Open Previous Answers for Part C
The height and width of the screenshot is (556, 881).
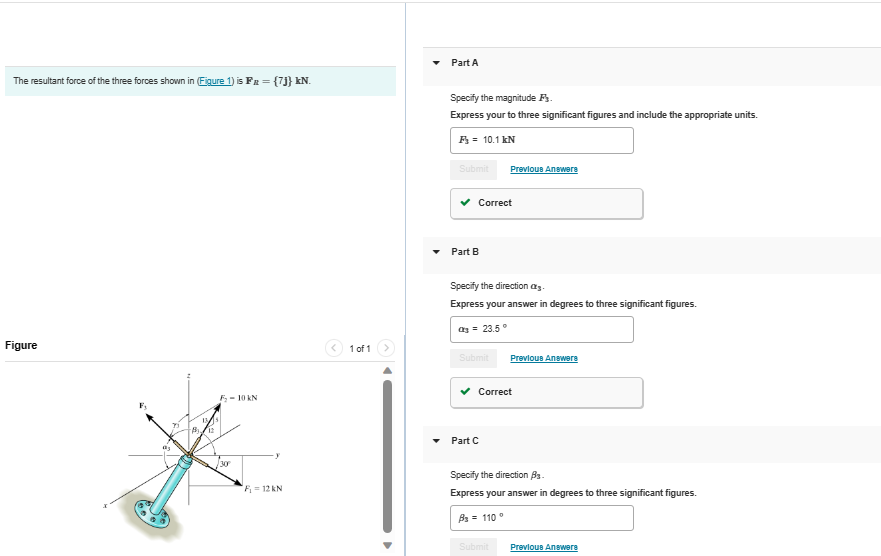tap(544, 547)
